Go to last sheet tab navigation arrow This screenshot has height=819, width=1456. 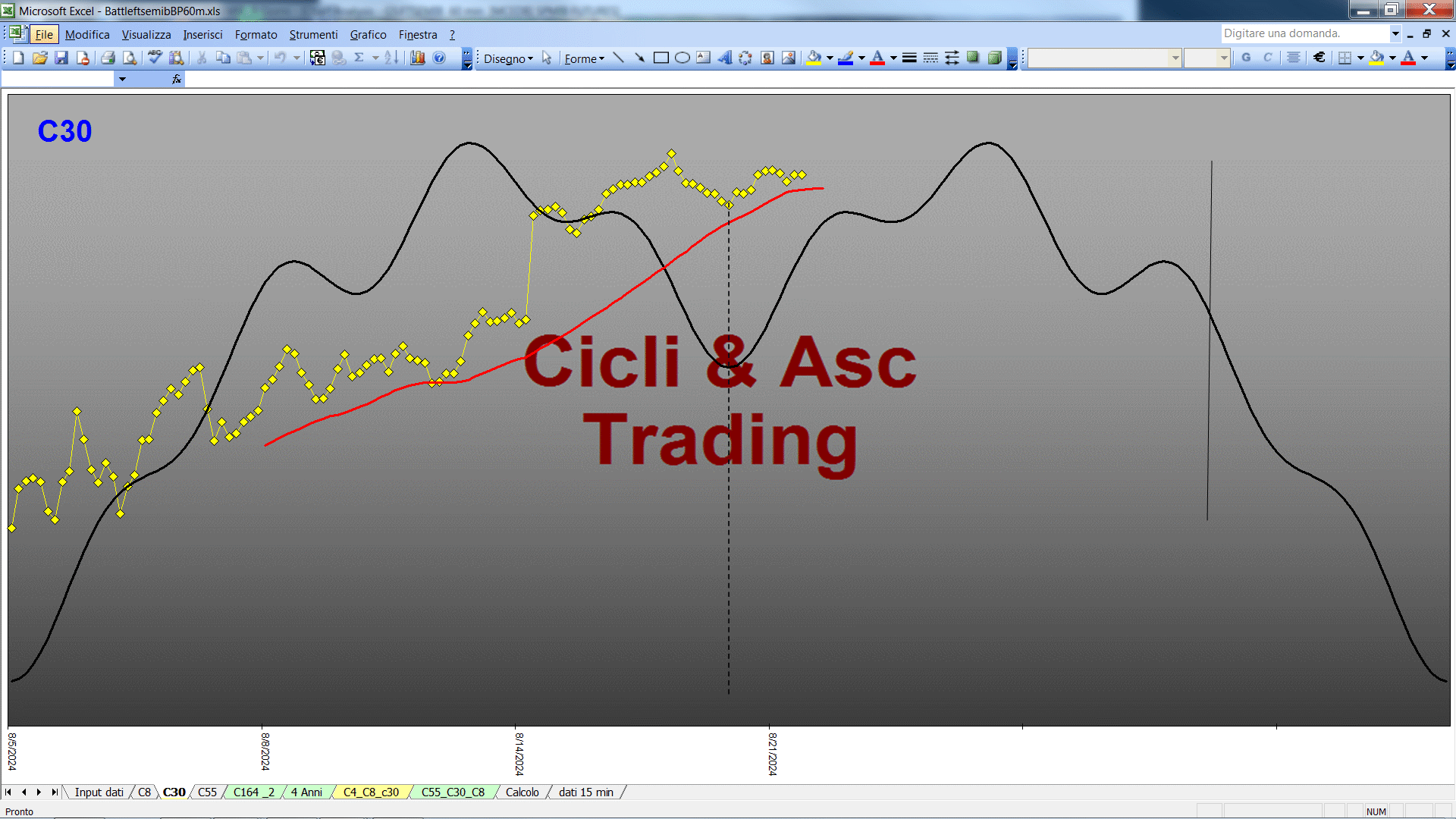click(54, 792)
